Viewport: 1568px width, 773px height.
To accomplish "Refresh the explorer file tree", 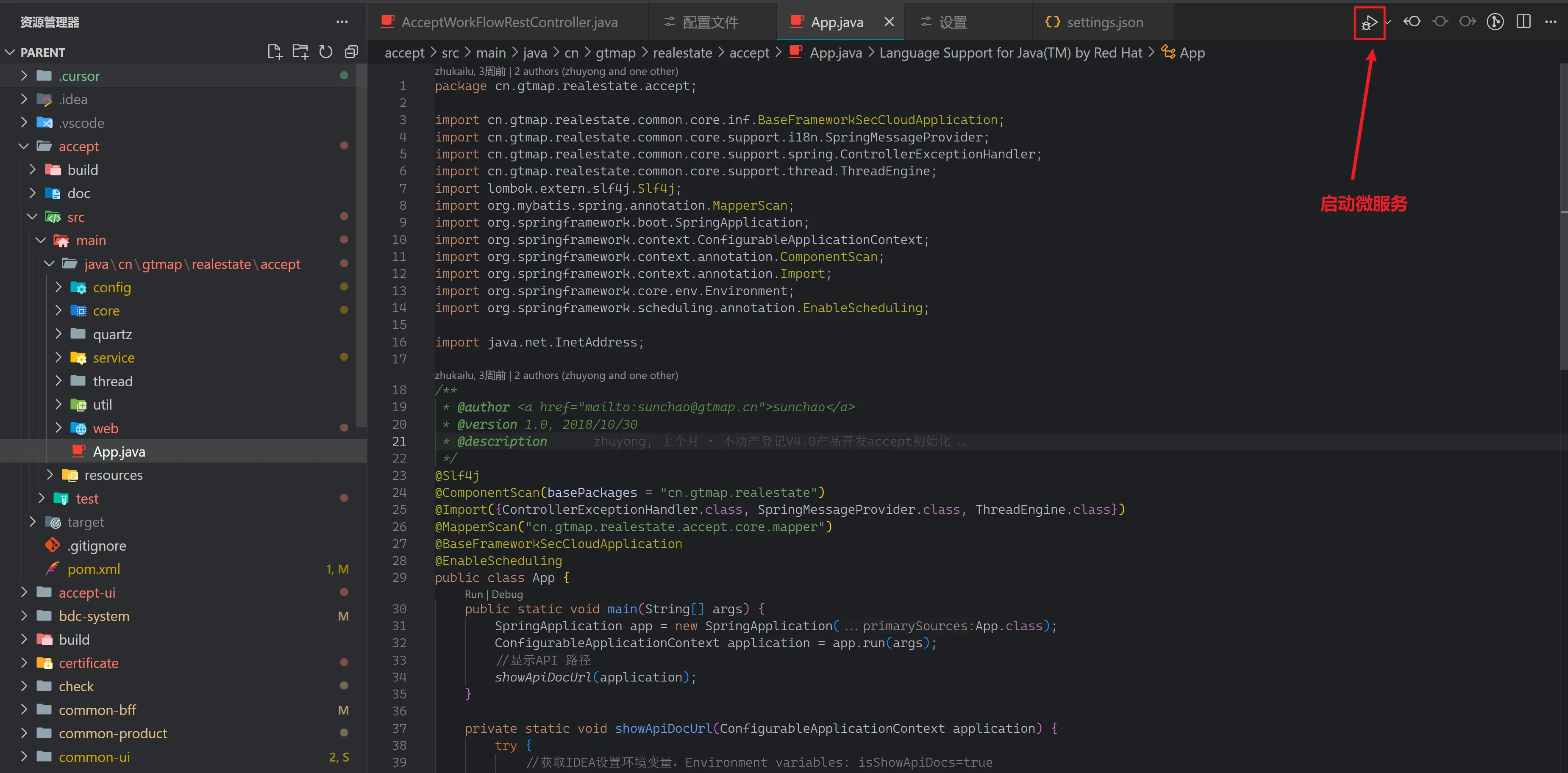I will (325, 52).
